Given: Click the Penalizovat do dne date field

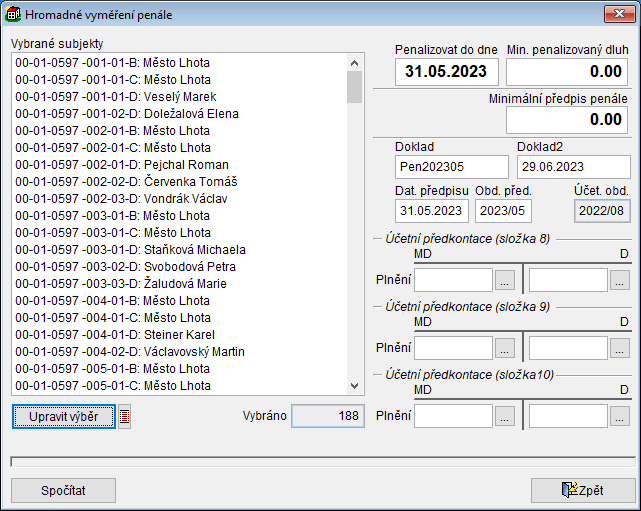Looking at the screenshot, I should tap(447, 72).
